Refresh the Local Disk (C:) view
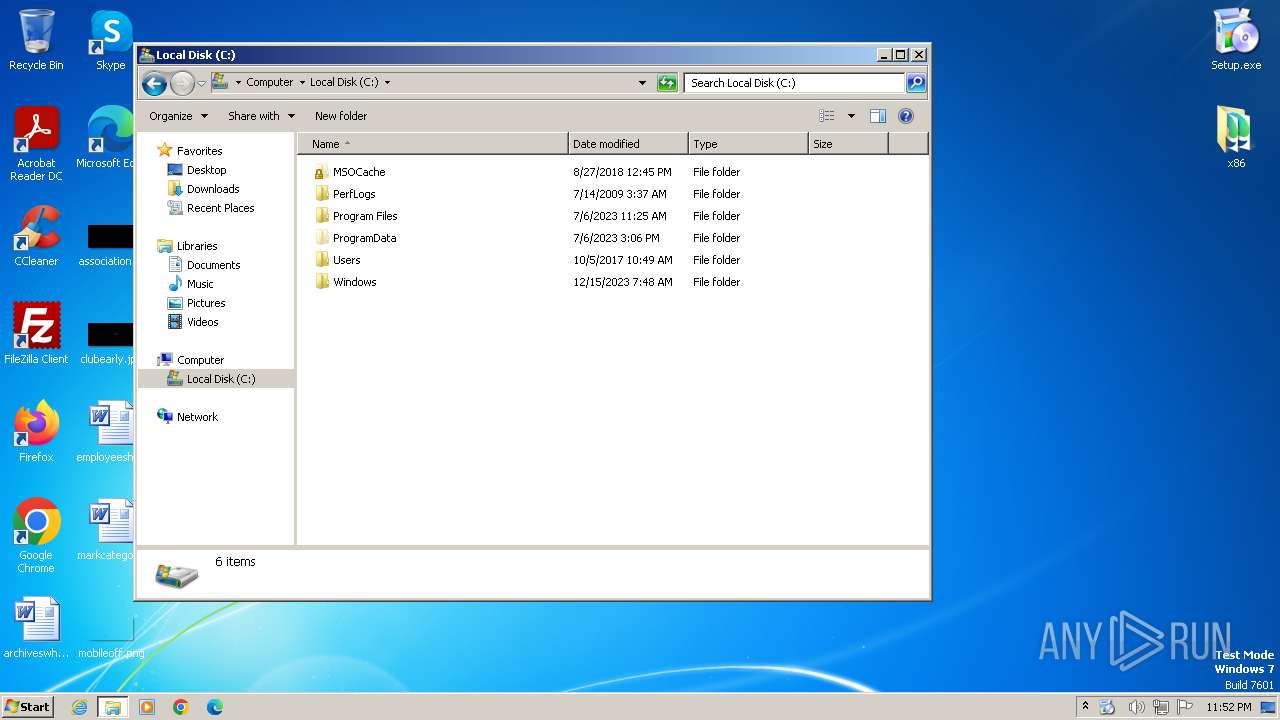The width and height of the screenshot is (1280, 720). pyautogui.click(x=667, y=83)
